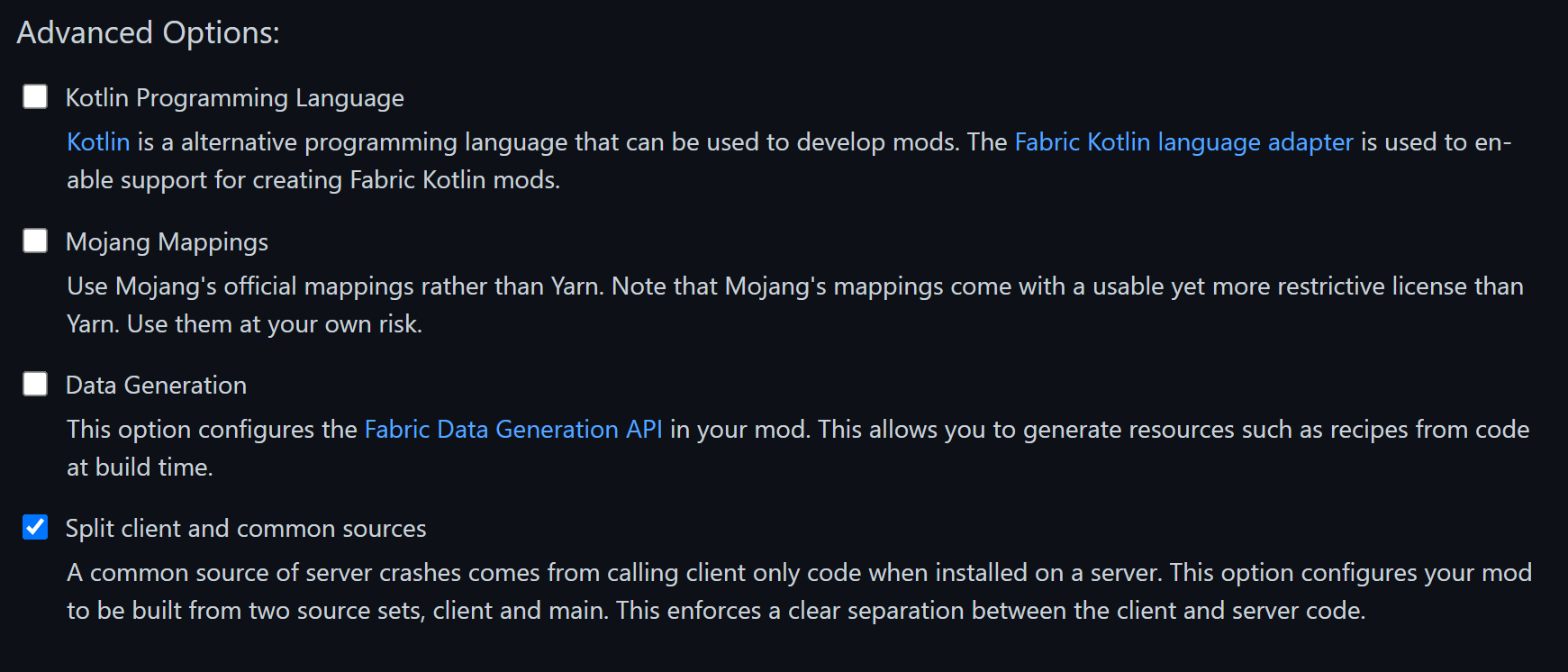Image resolution: width=1568 pixels, height=672 pixels.
Task: Click the text "This option configures the" before the Data Generation link
Action: tap(212, 430)
